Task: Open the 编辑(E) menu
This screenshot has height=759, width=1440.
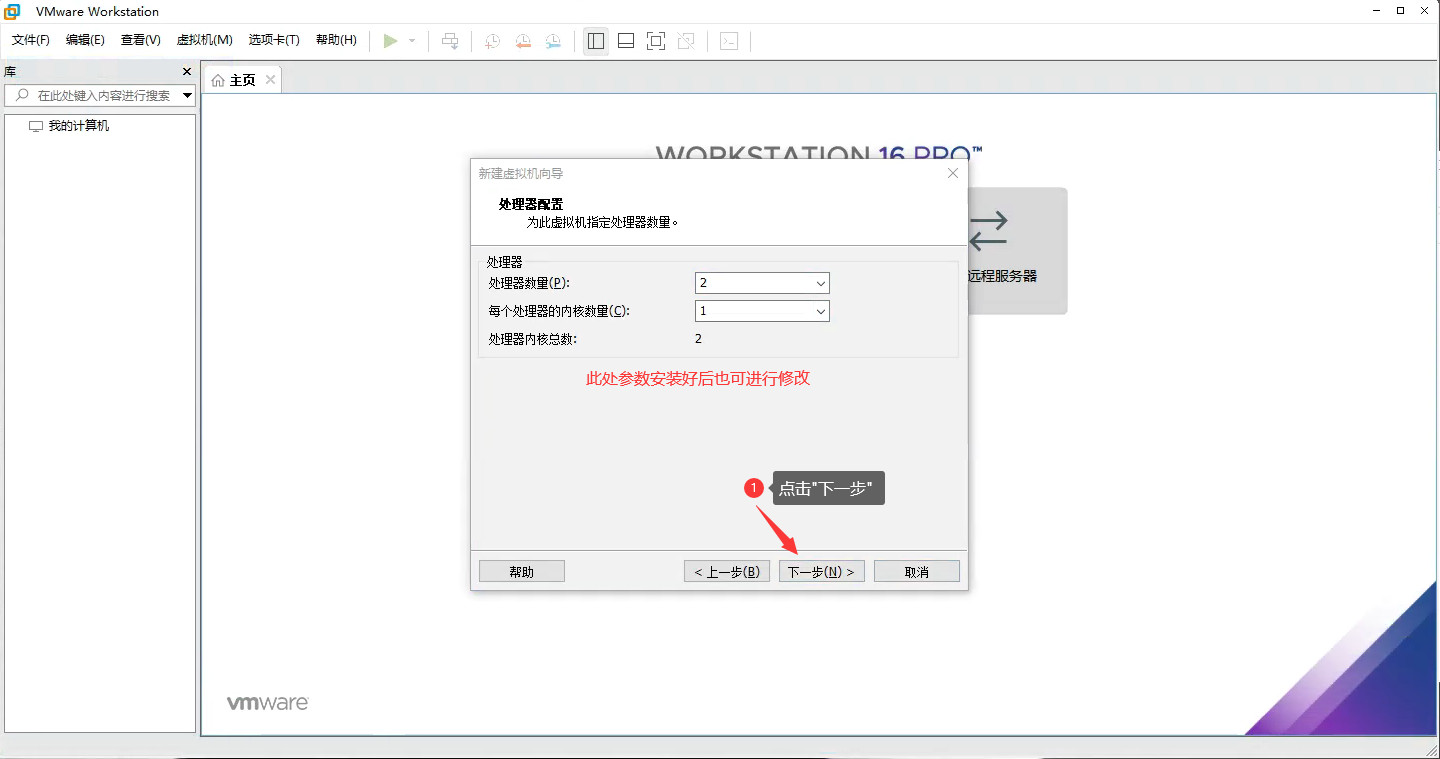Action: pyautogui.click(x=85, y=40)
